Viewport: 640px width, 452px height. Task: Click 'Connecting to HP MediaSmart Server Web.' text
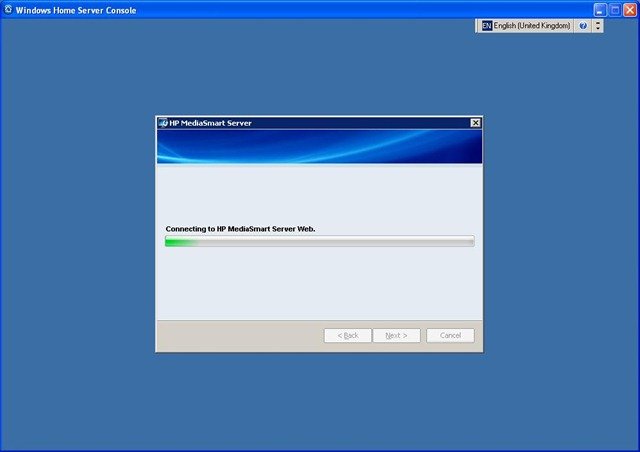click(x=240, y=229)
